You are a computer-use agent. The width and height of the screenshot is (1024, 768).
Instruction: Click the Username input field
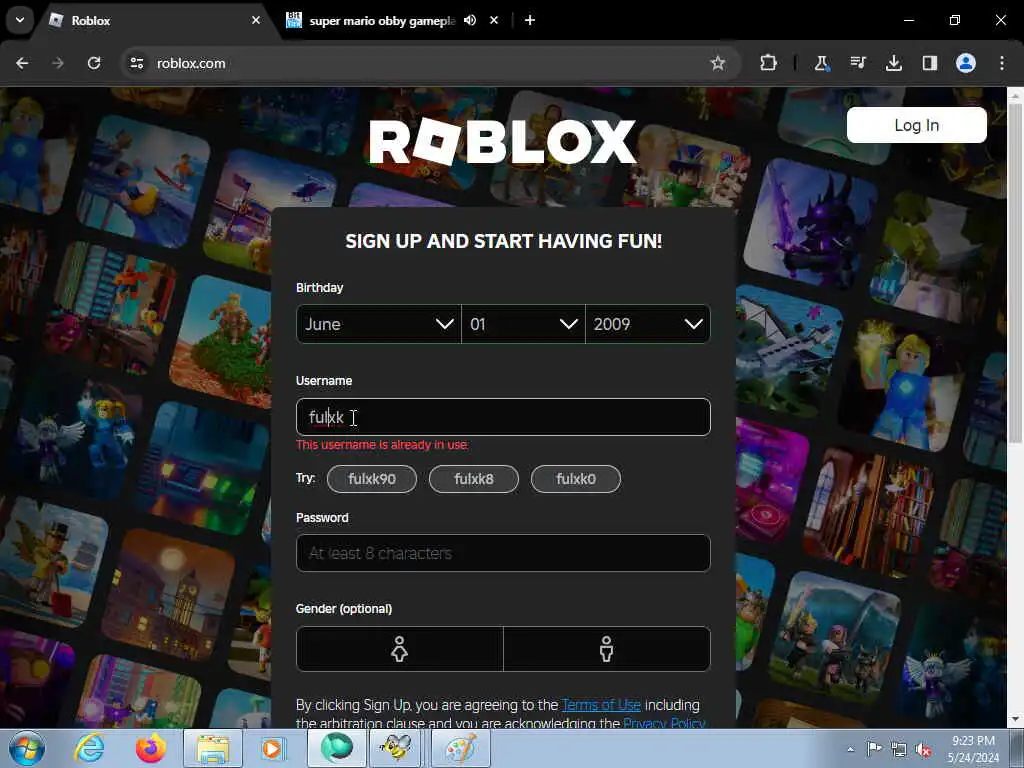coord(503,417)
